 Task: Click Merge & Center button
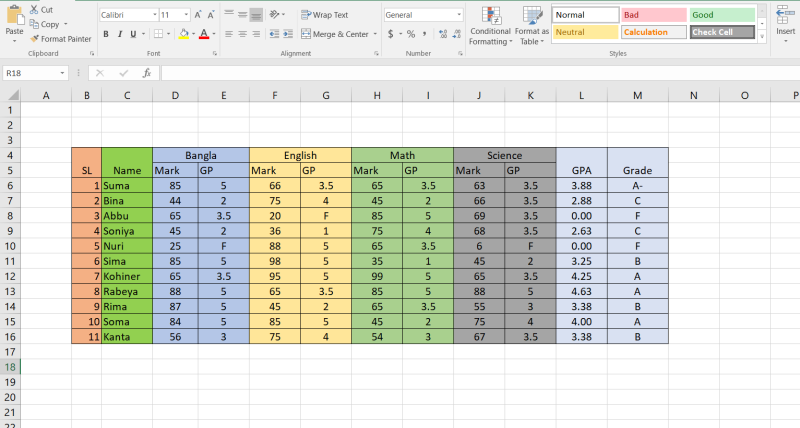(x=335, y=34)
